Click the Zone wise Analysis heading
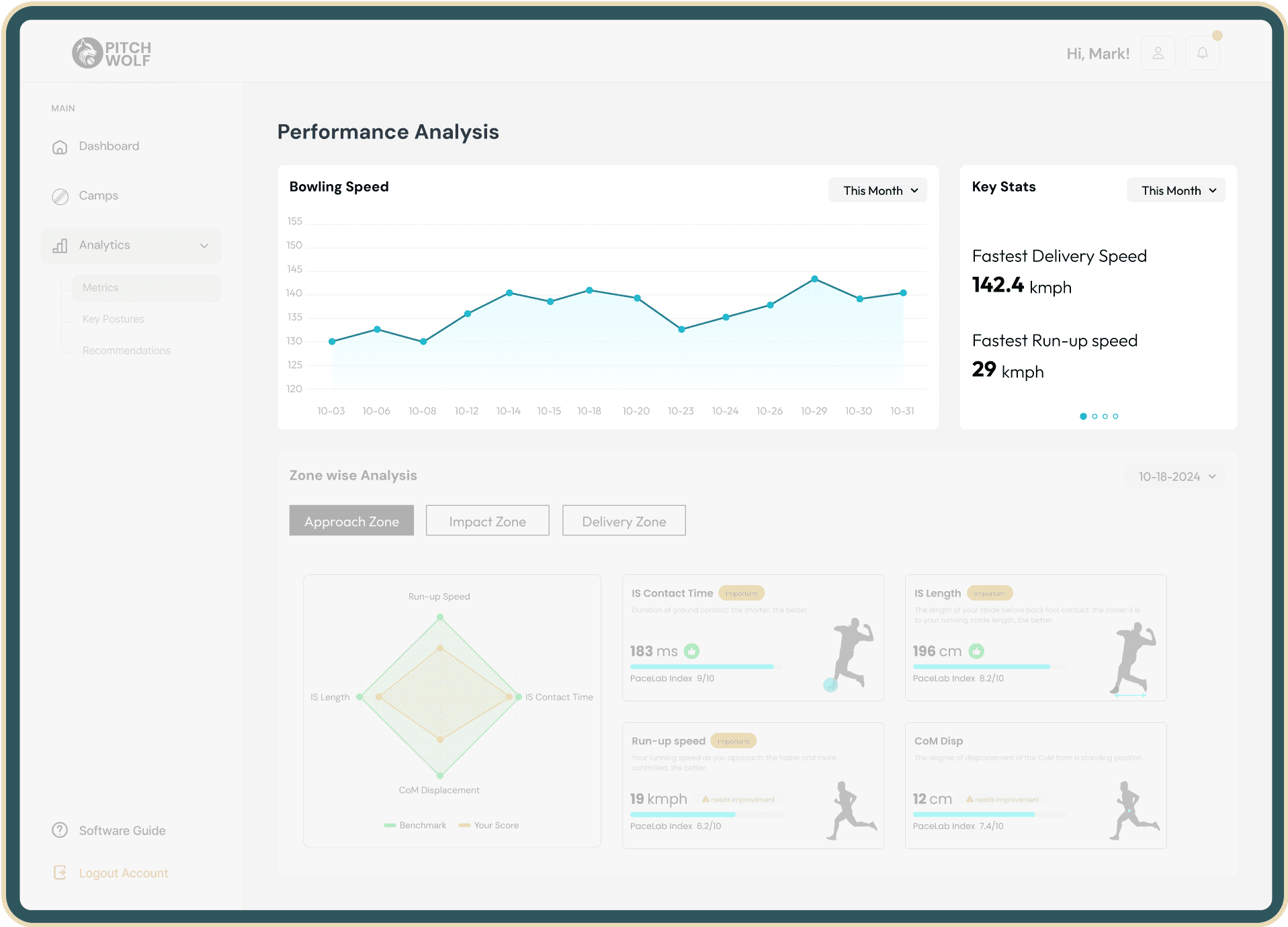This screenshot has height=927, width=1288. pyautogui.click(x=353, y=476)
